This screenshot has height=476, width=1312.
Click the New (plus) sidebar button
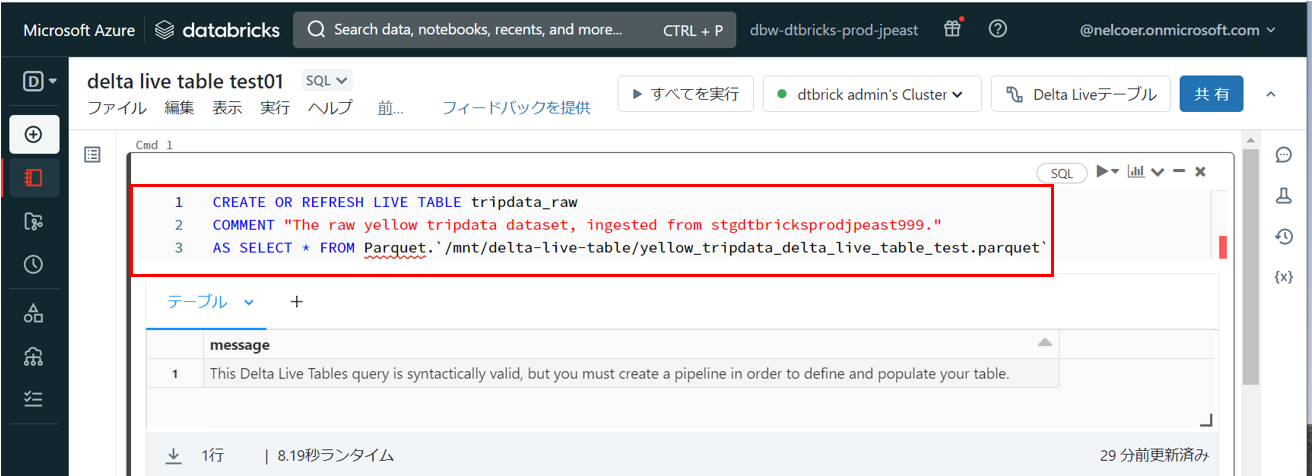pos(33,134)
